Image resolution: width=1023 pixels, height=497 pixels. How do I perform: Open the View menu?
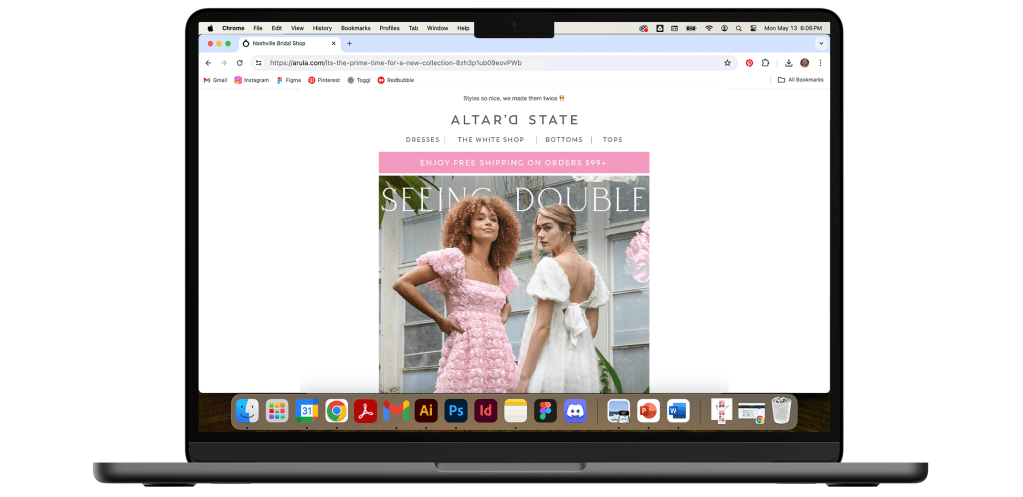pos(298,28)
